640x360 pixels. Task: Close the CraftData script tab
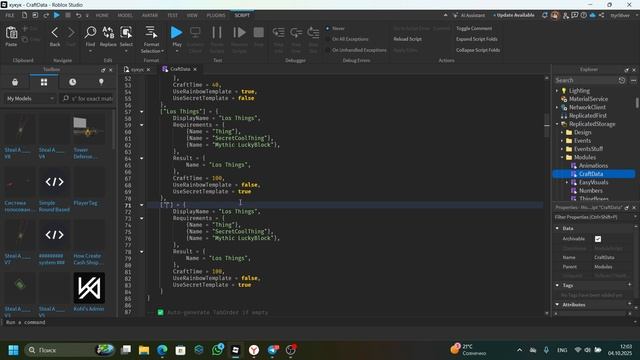tap(195, 69)
